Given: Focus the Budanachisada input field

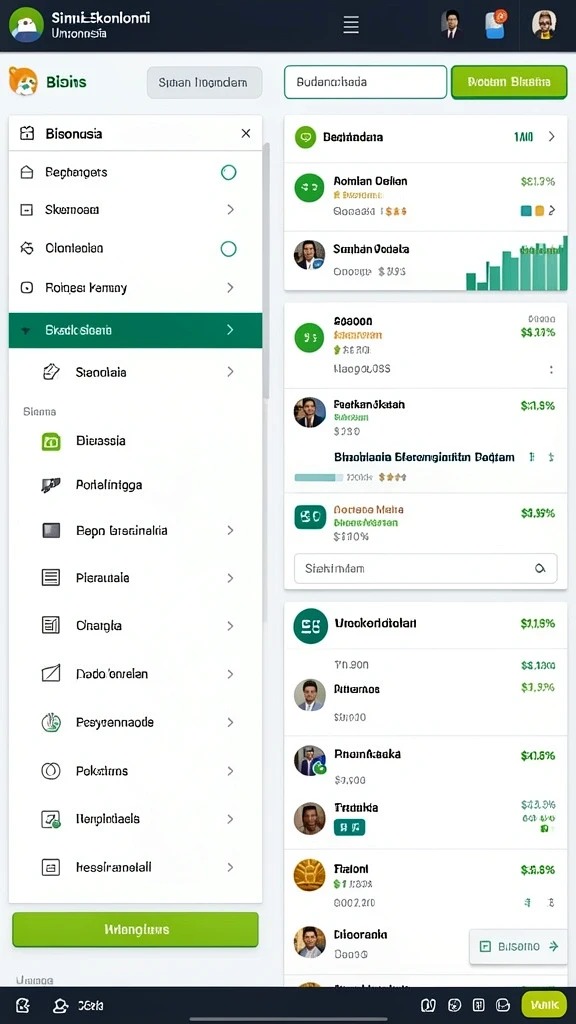Looking at the screenshot, I should coord(366,82).
